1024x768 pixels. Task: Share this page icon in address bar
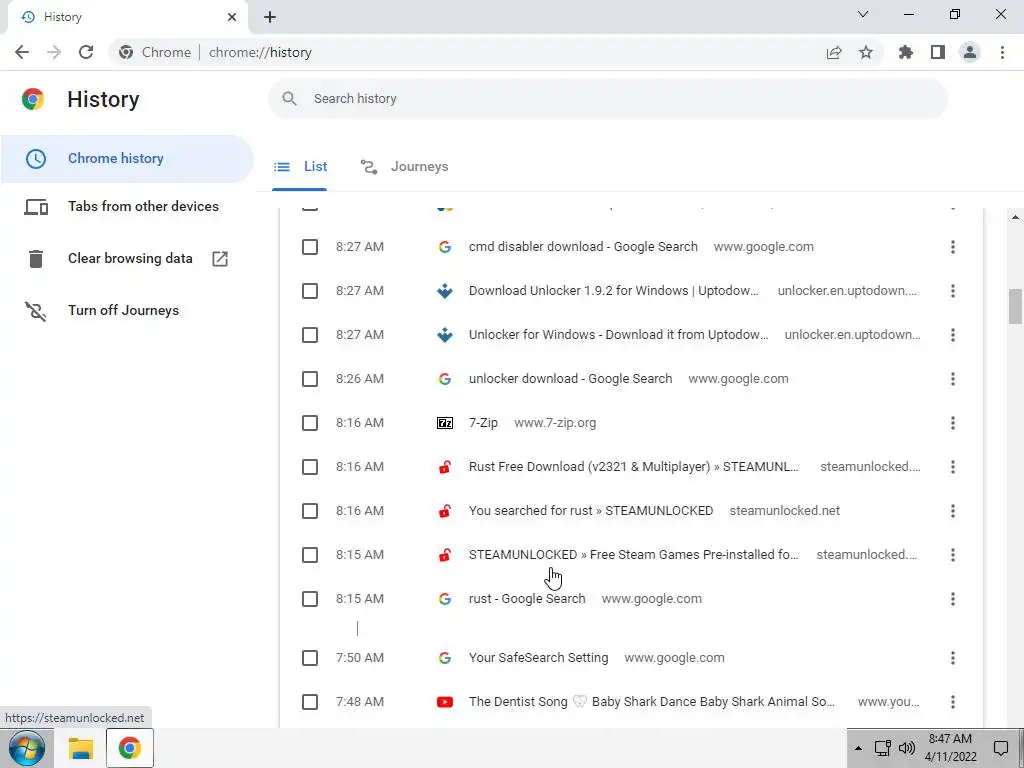(x=834, y=52)
